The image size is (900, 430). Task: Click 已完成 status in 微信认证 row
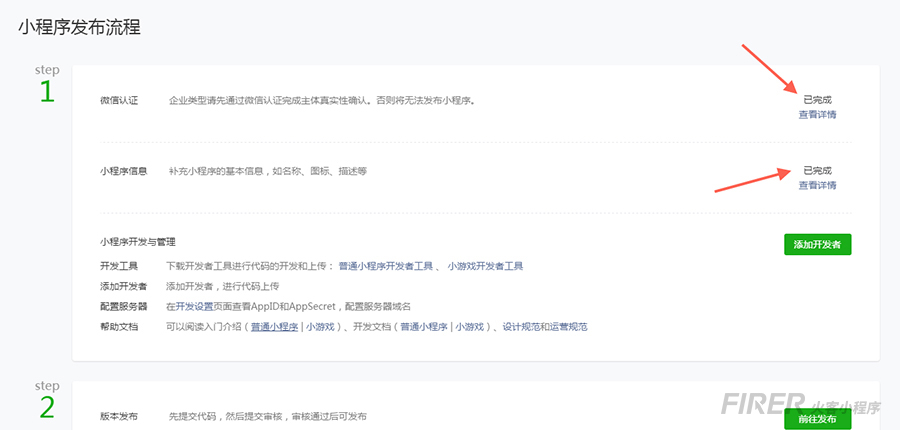tap(817, 100)
